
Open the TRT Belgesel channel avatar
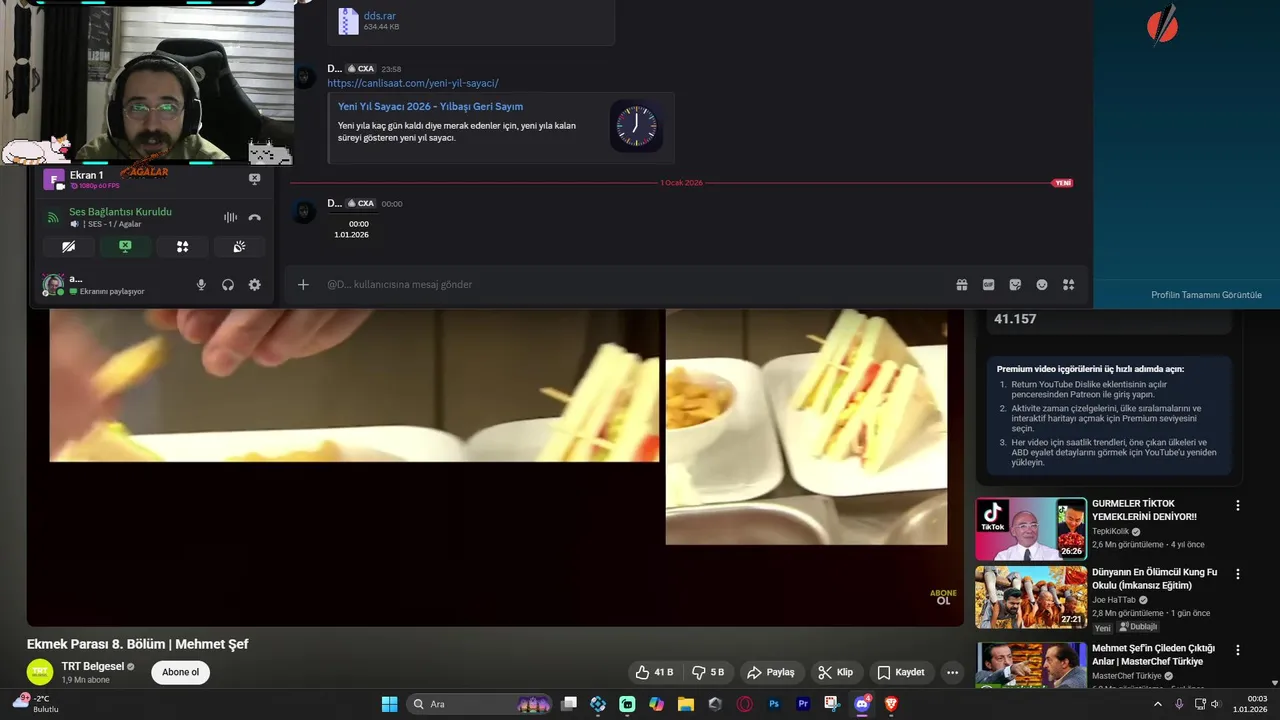(x=40, y=672)
